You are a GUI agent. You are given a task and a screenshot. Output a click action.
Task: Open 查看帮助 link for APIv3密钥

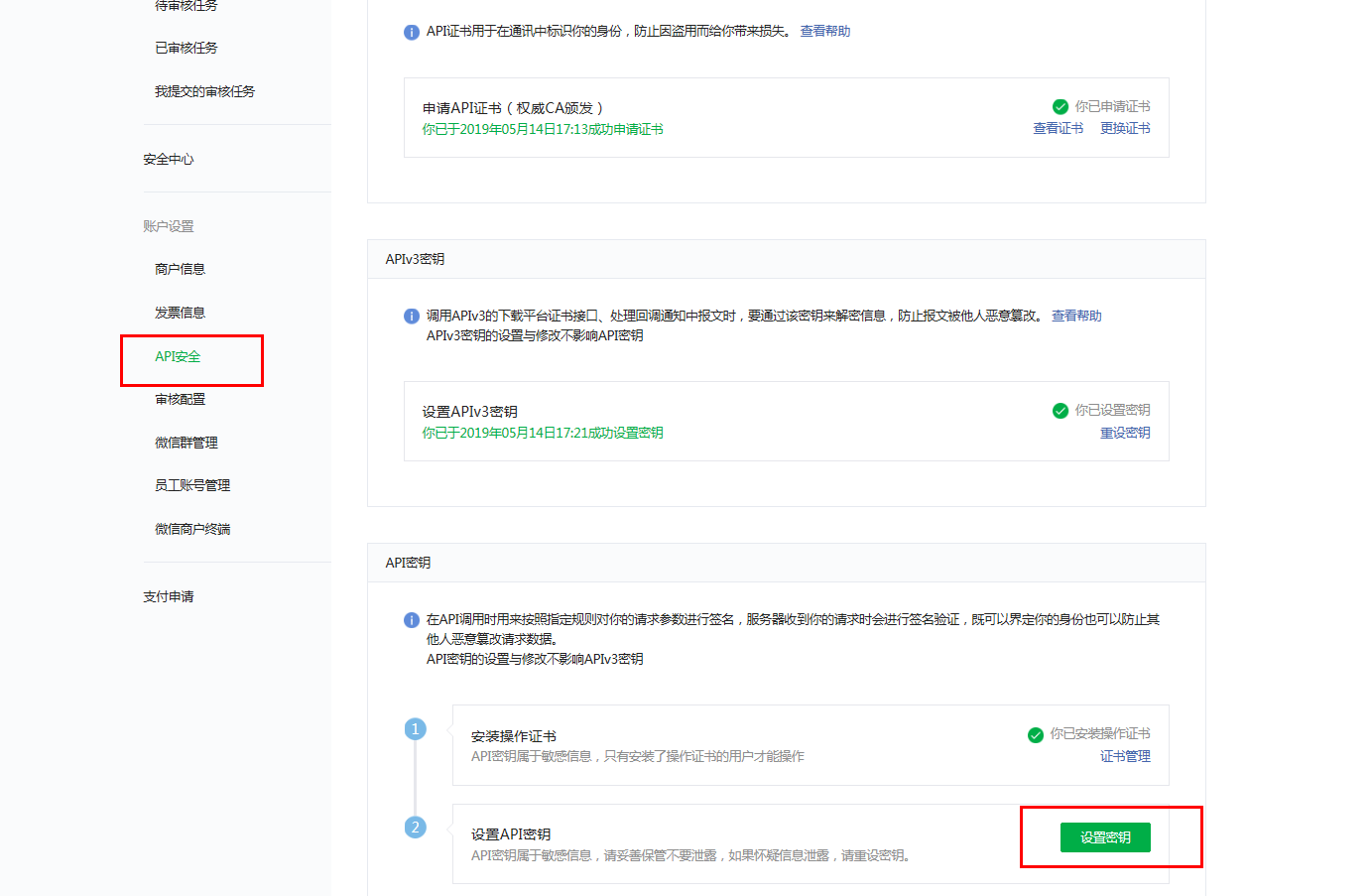[x=1076, y=316]
